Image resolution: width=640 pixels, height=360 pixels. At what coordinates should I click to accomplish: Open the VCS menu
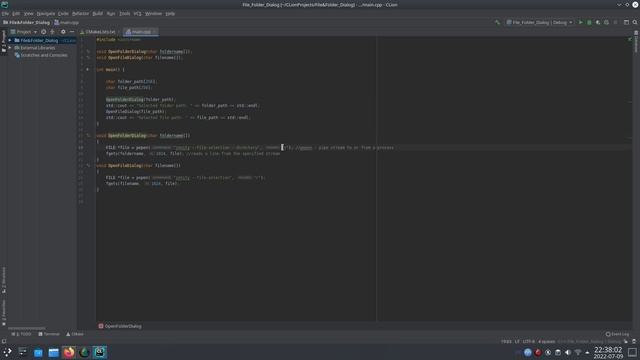138,13
